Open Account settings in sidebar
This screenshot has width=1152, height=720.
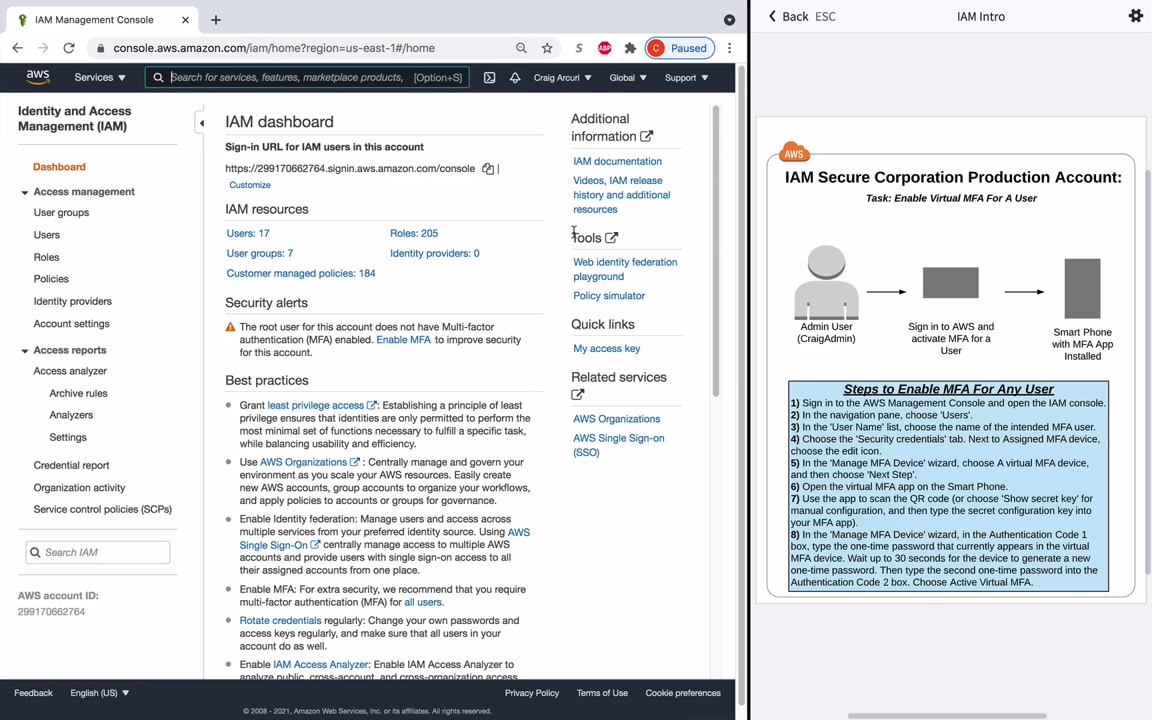click(71, 323)
